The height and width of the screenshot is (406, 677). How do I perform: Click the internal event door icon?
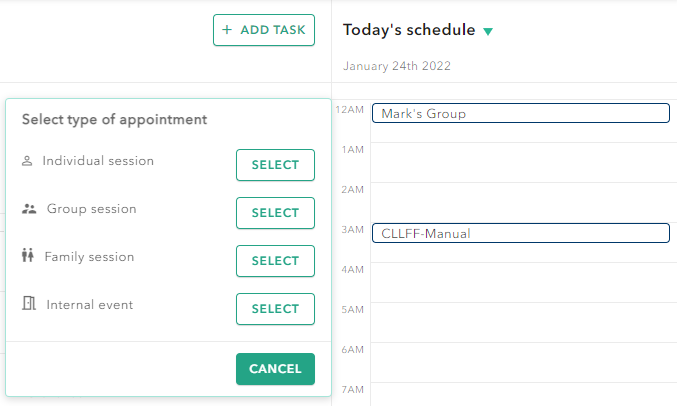click(28, 304)
